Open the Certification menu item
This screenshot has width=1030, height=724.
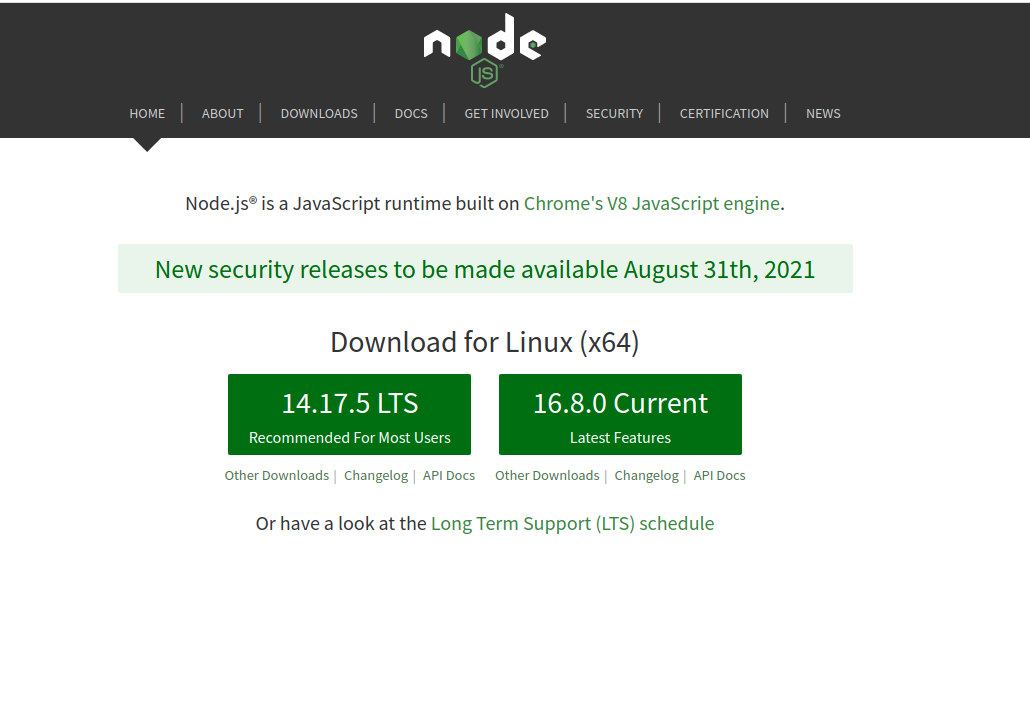pos(724,113)
